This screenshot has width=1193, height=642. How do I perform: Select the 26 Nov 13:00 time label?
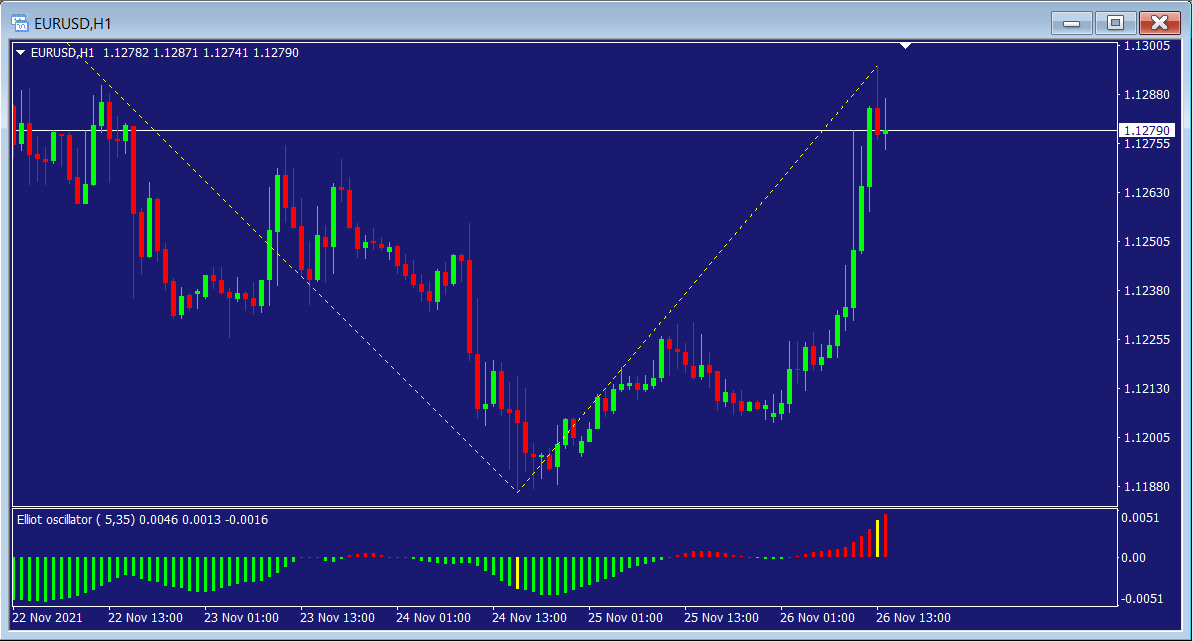pos(913,618)
